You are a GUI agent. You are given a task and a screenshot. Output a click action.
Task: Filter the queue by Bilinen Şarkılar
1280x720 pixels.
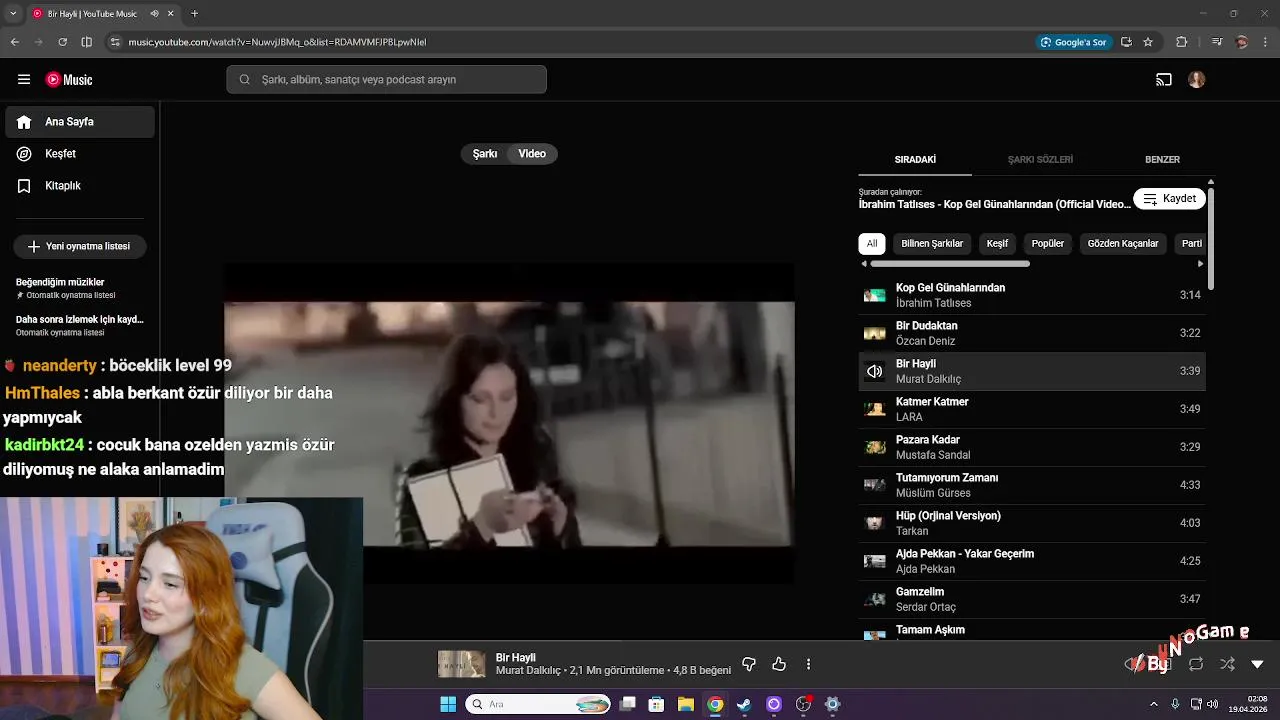(932, 244)
